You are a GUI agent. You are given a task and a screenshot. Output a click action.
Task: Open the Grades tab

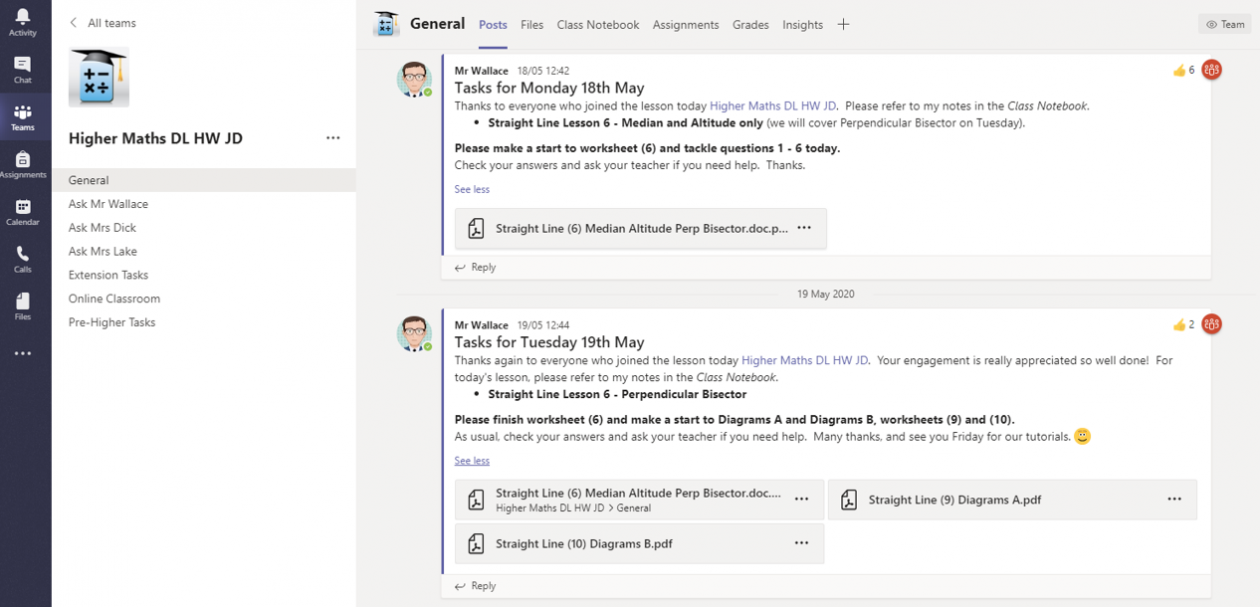(x=751, y=25)
